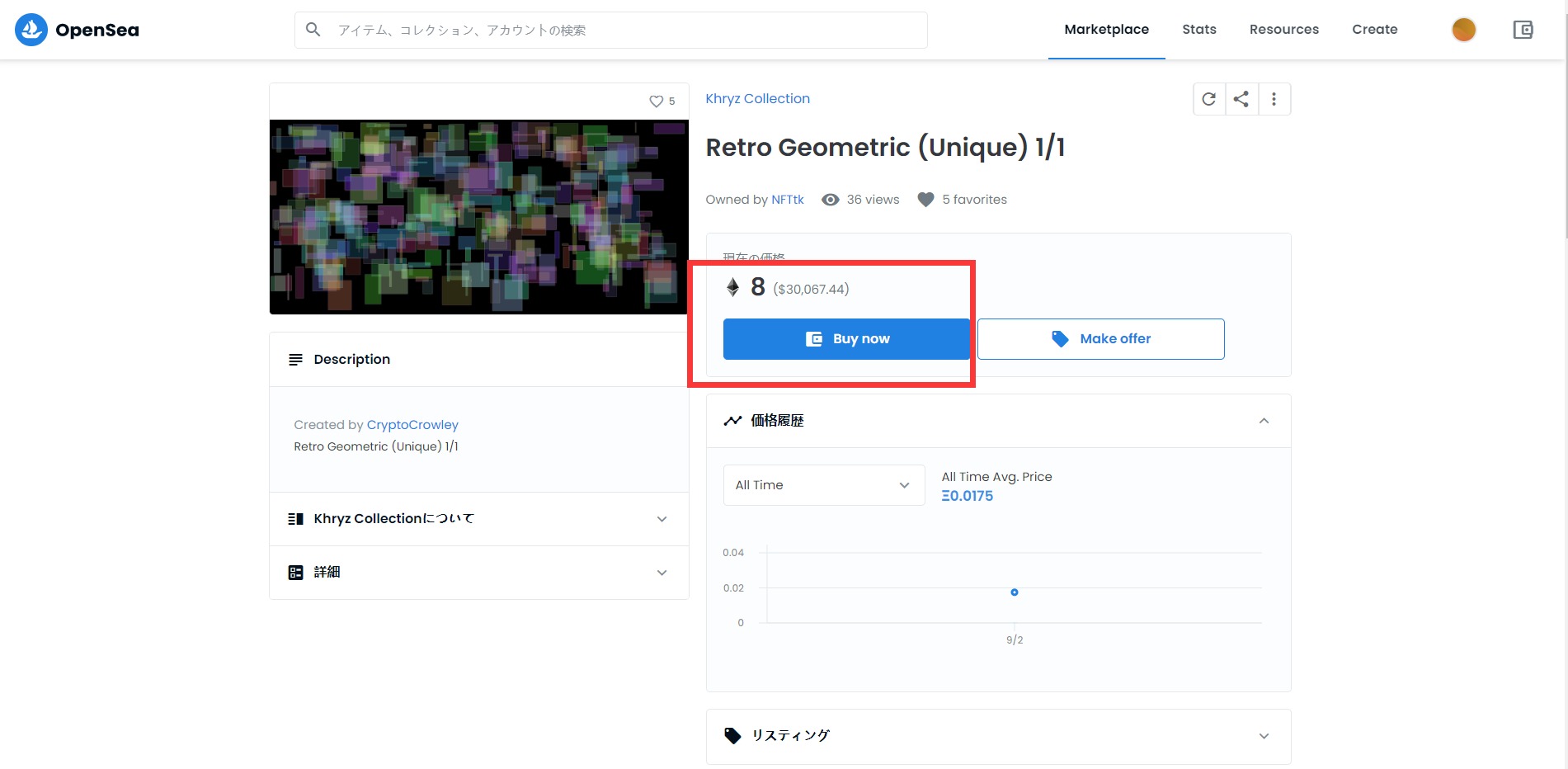Open the Create menu item
Image resolution: width=1568 pixels, height=769 pixels.
[x=1374, y=30]
